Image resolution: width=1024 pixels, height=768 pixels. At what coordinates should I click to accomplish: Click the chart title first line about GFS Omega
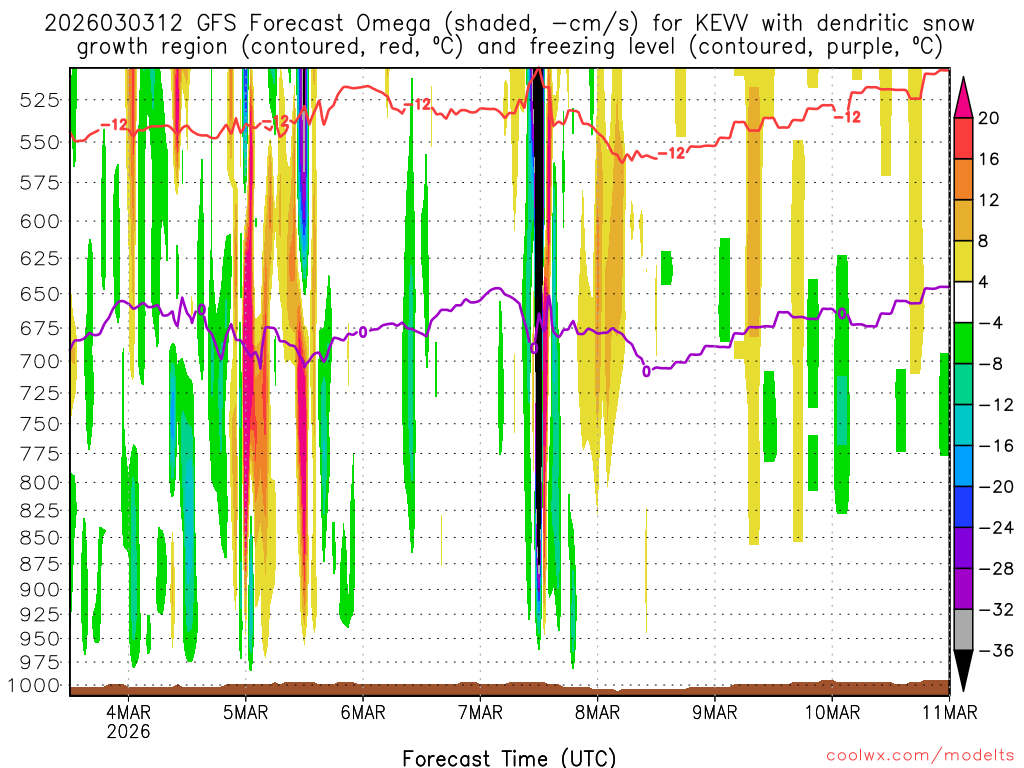click(x=509, y=23)
